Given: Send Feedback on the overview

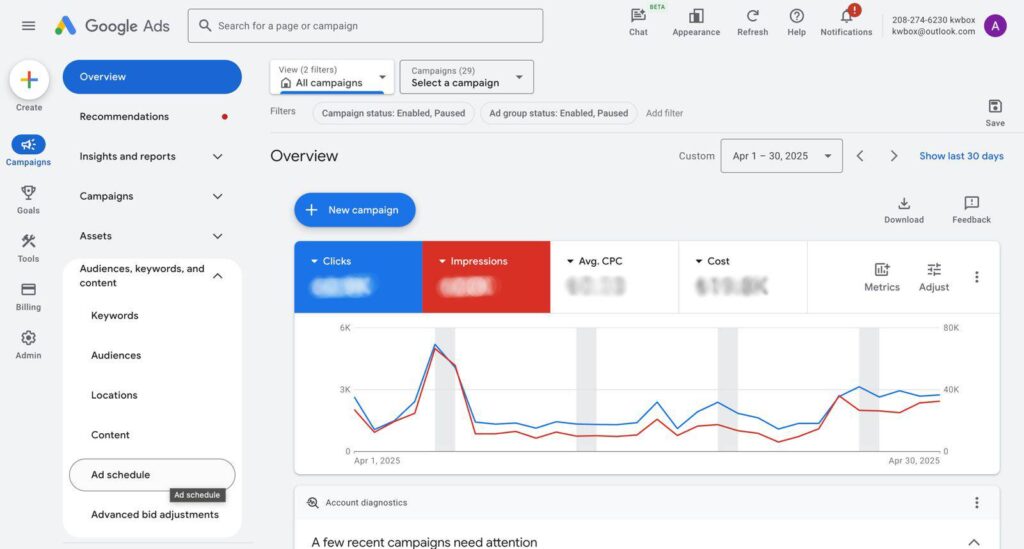Looking at the screenshot, I should [x=971, y=210].
